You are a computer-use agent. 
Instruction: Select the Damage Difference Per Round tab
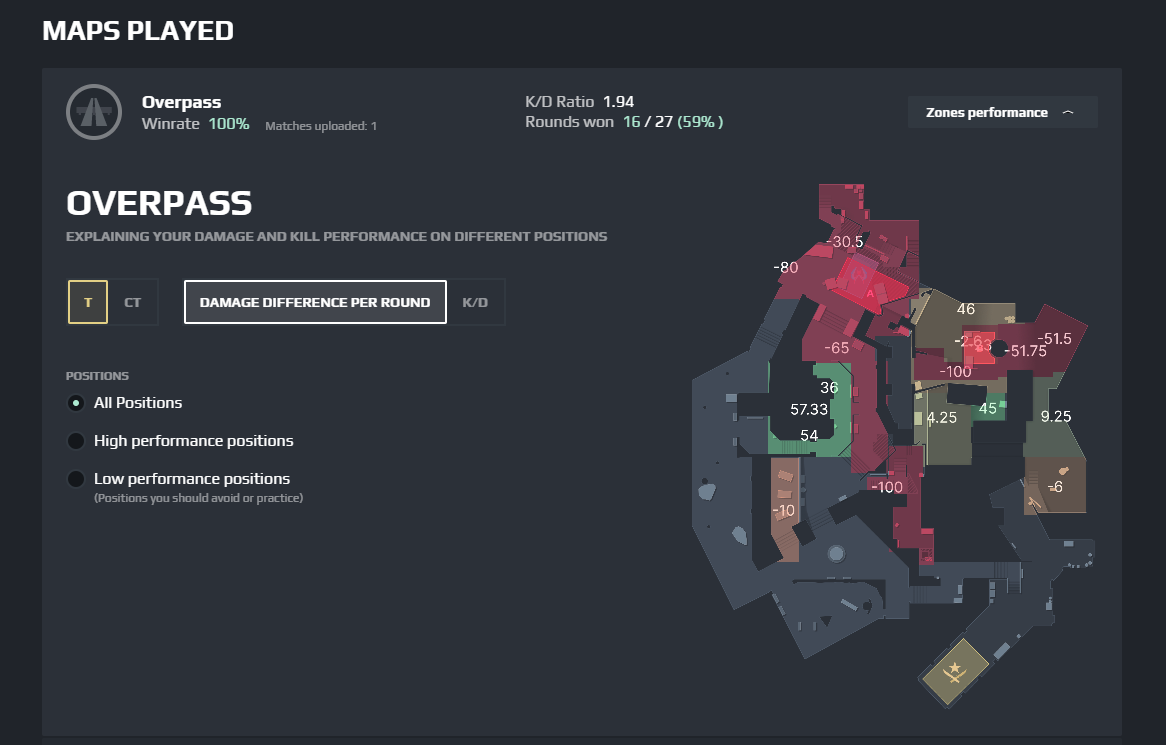point(315,302)
